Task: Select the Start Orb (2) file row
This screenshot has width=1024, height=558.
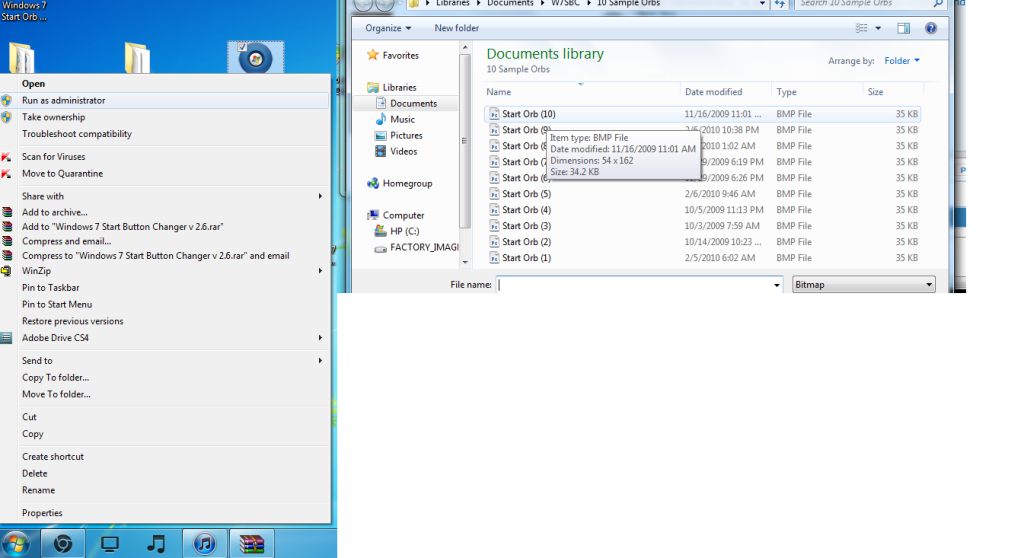Action: (703, 242)
